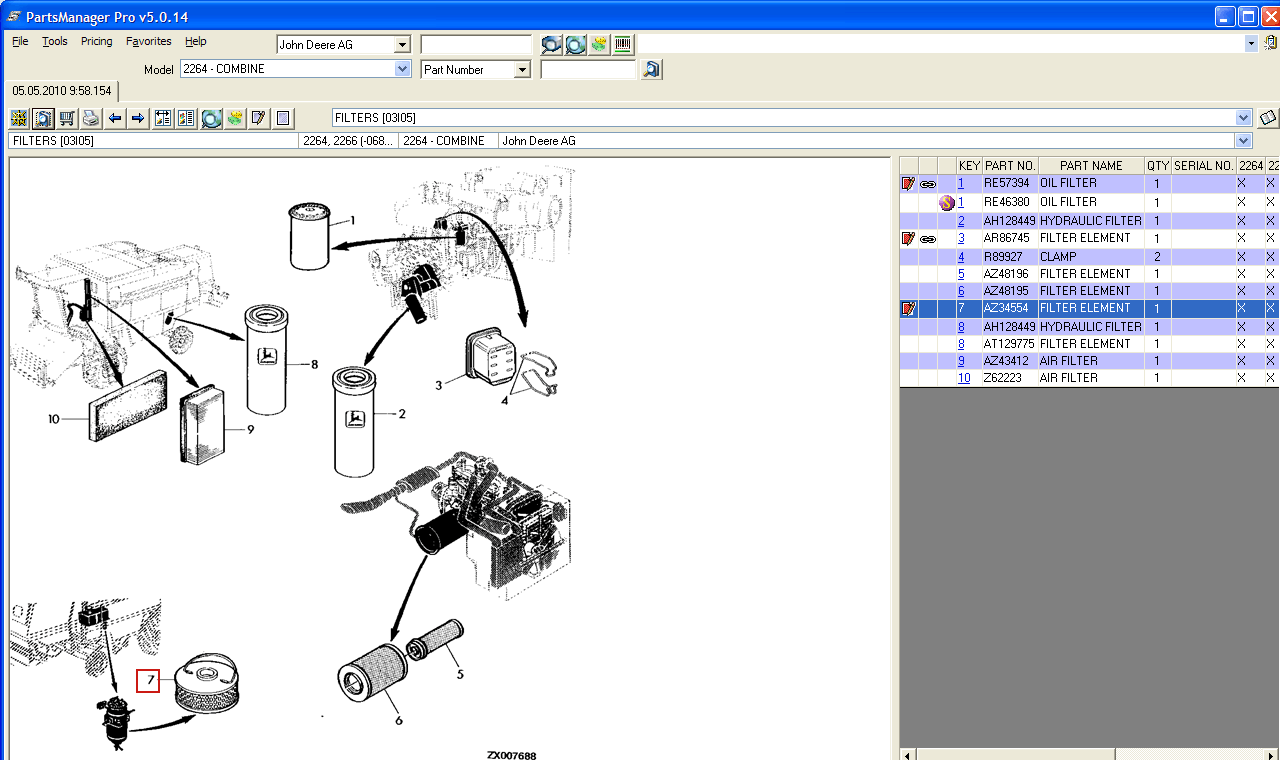
Task: Go forward with the right arrow
Action: tap(138, 118)
